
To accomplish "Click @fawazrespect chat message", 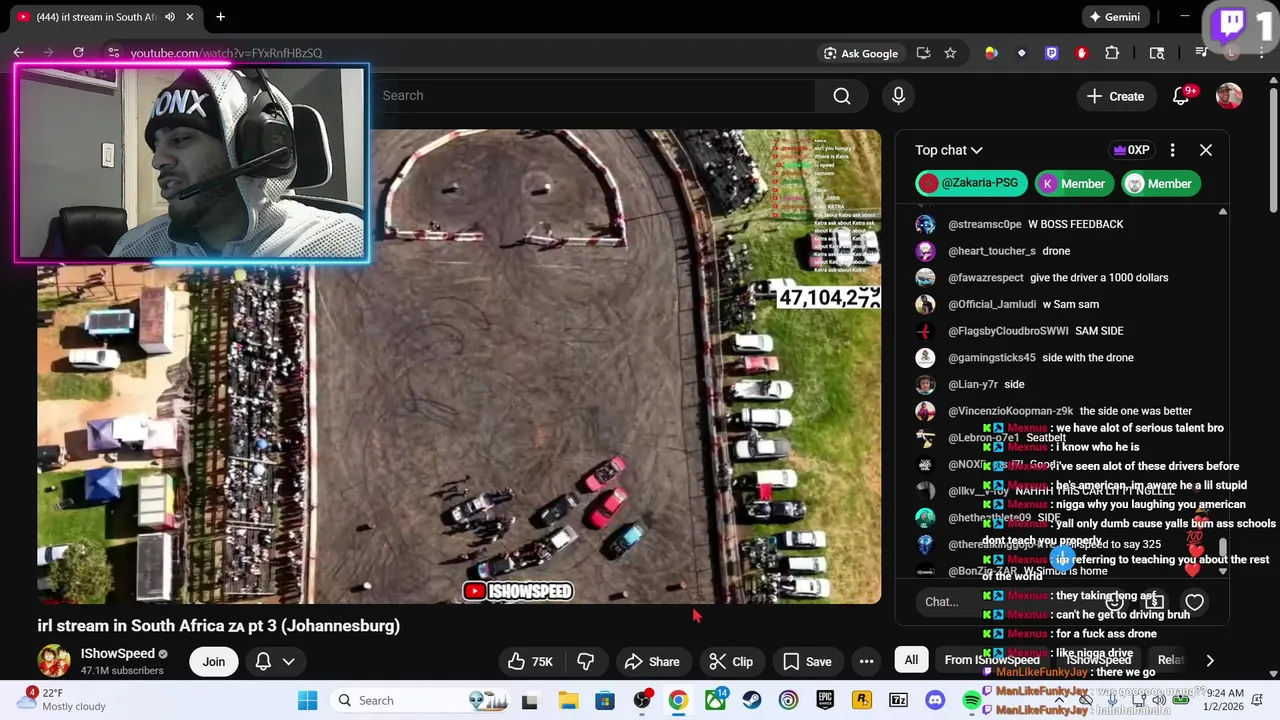I will click(1058, 278).
